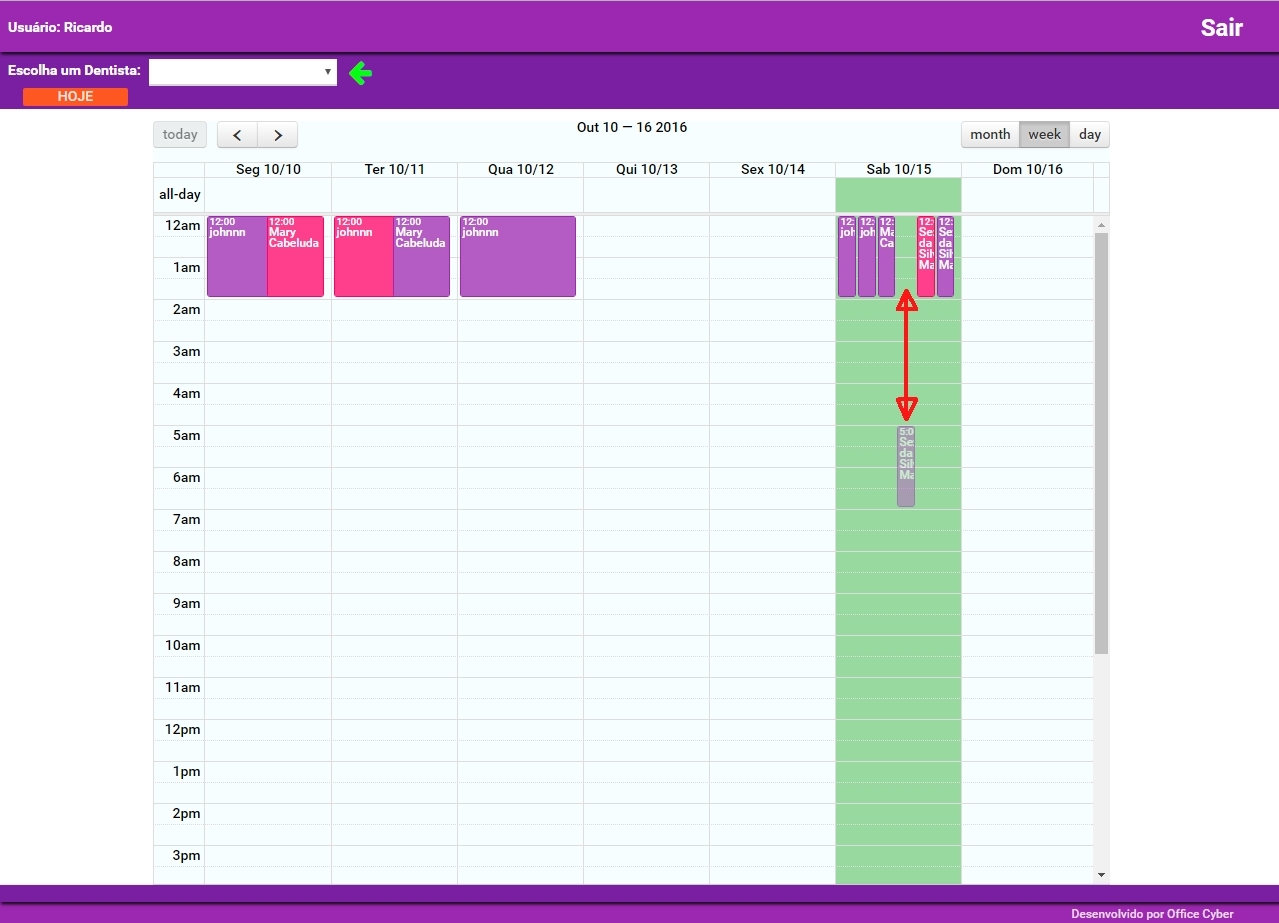1279x923 pixels.
Task: Open the Ma Ca event on Sab 10/15
Action: point(886,256)
